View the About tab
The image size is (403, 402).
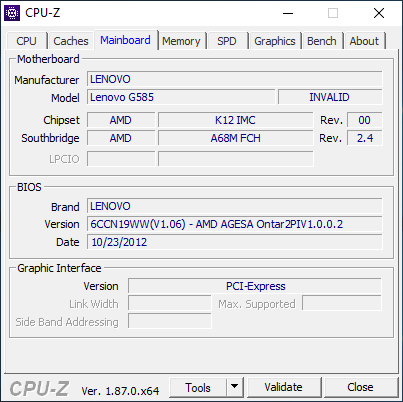(364, 41)
